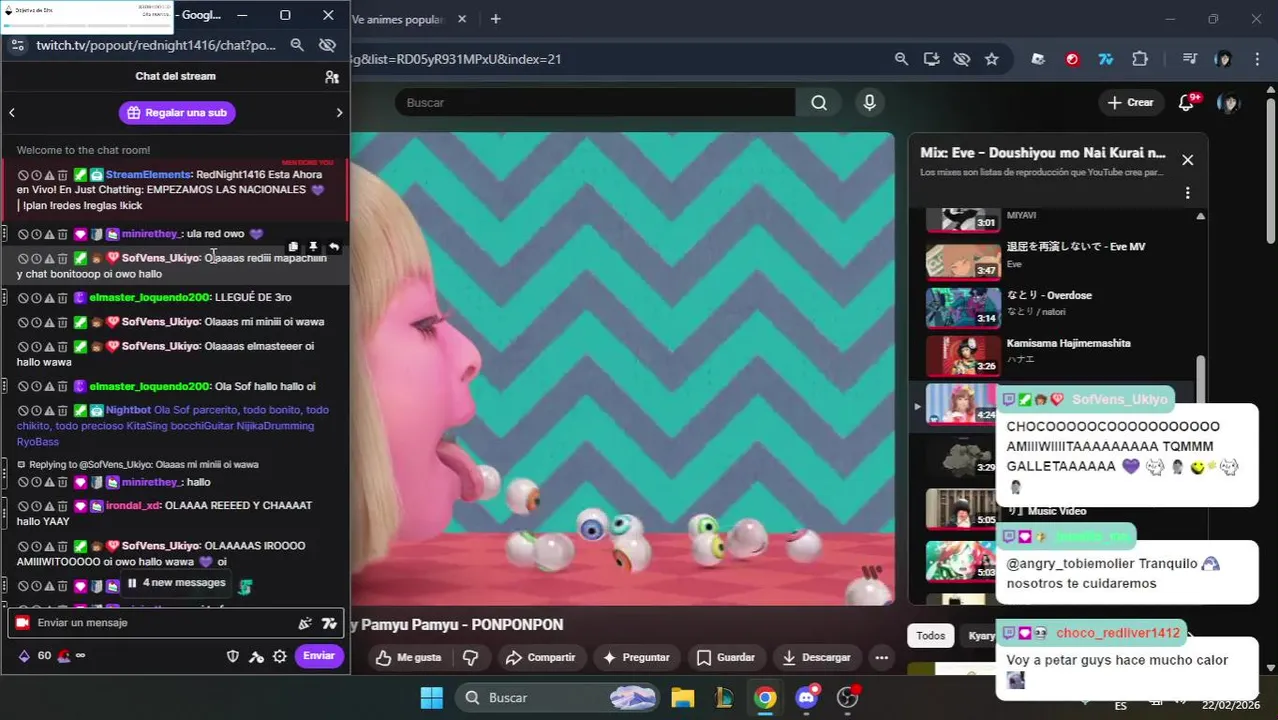Ban StreamElements with the ban icon
Viewport: 1278px width, 720px height.
point(23,175)
